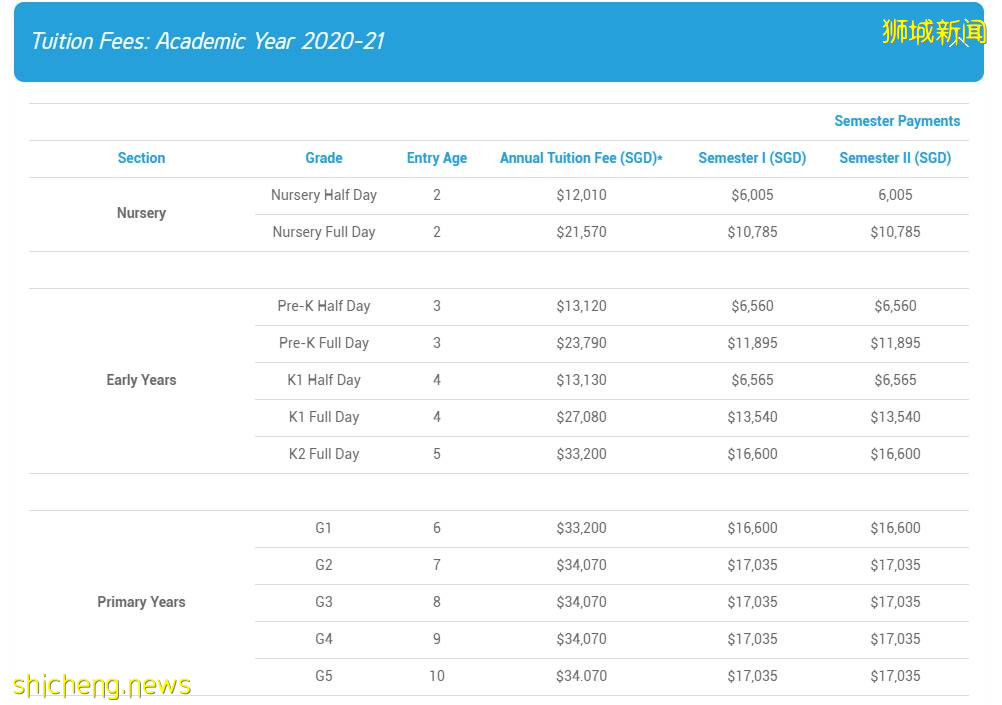Click the Primary Years section label
This screenshot has width=1002, height=705.
[x=141, y=602]
